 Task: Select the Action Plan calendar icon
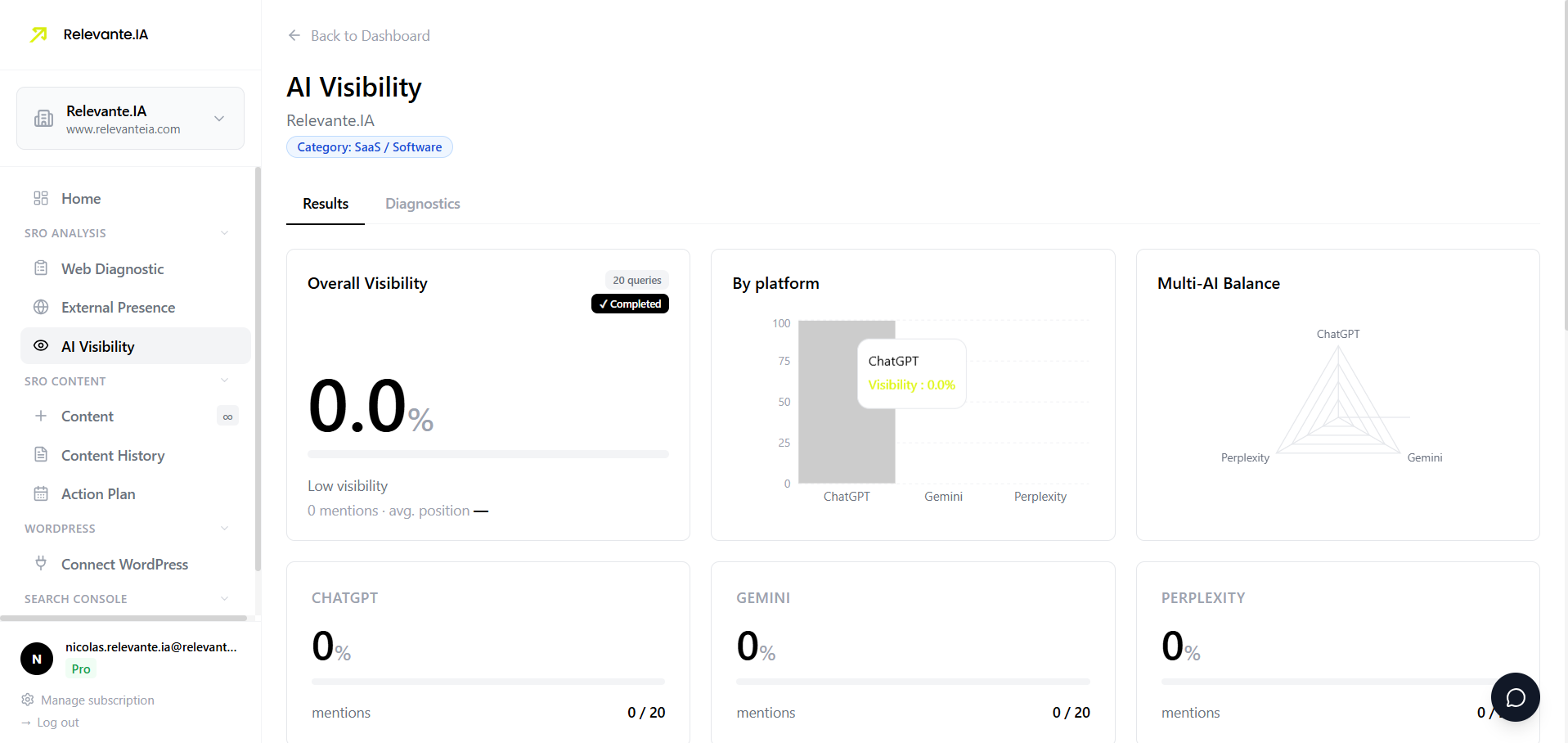tap(41, 493)
